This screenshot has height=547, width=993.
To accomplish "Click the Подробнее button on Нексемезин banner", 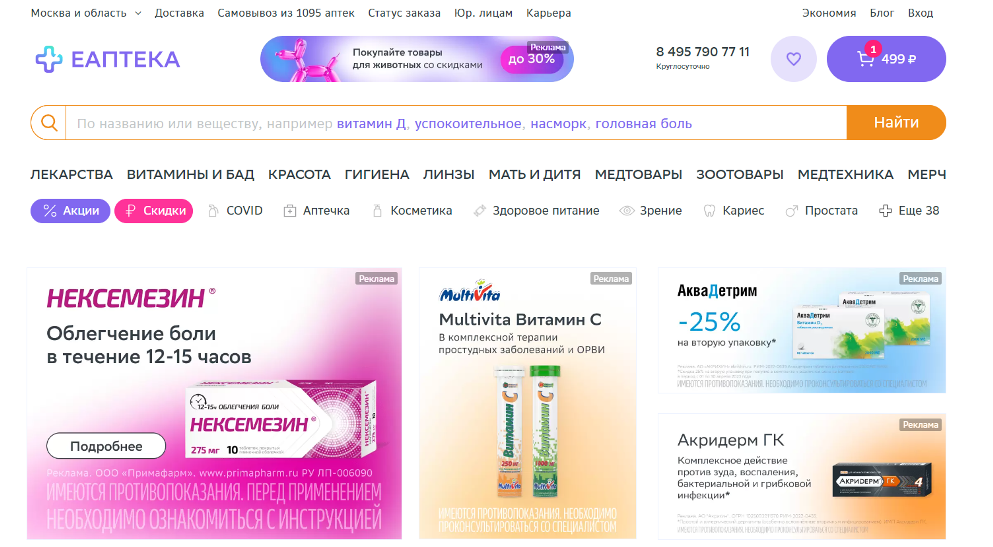I will [106, 446].
